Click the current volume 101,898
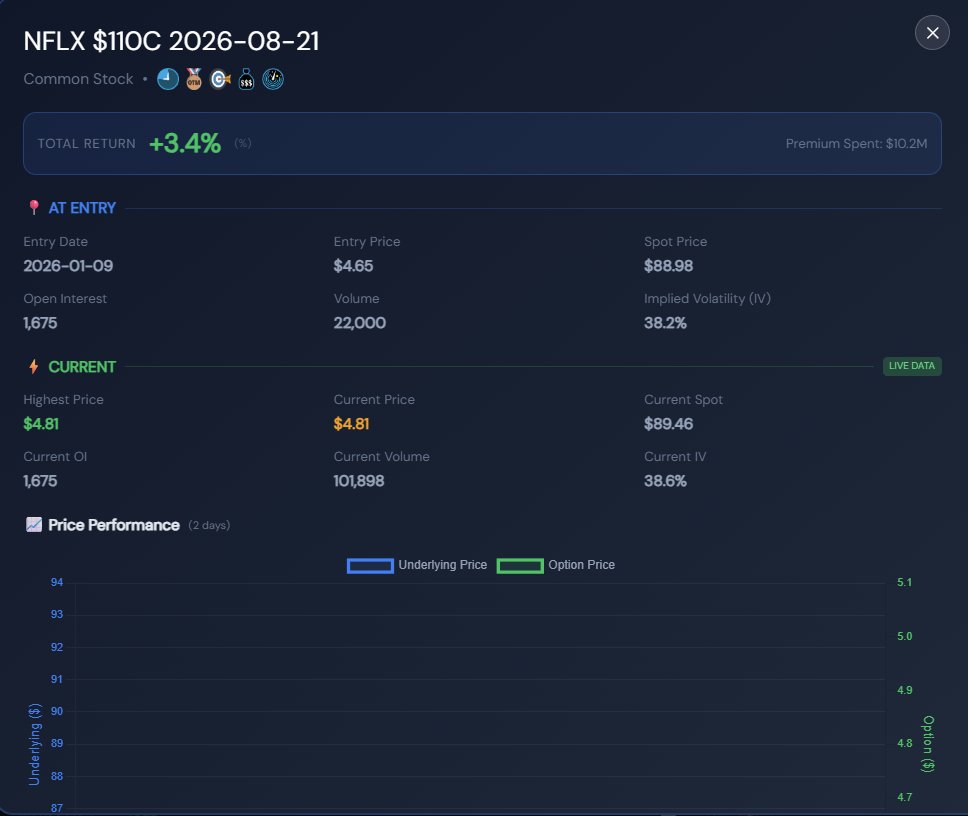This screenshot has width=968, height=816. click(x=359, y=481)
